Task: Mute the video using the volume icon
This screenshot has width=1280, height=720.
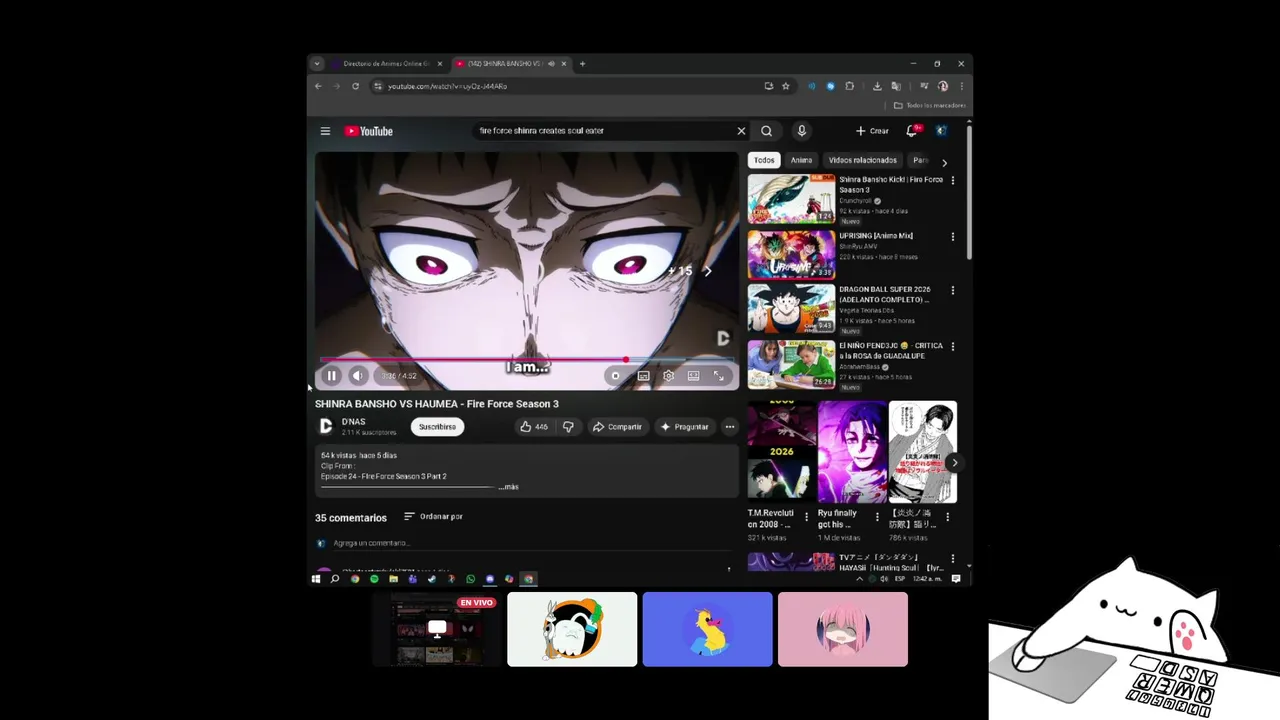Action: coord(358,376)
